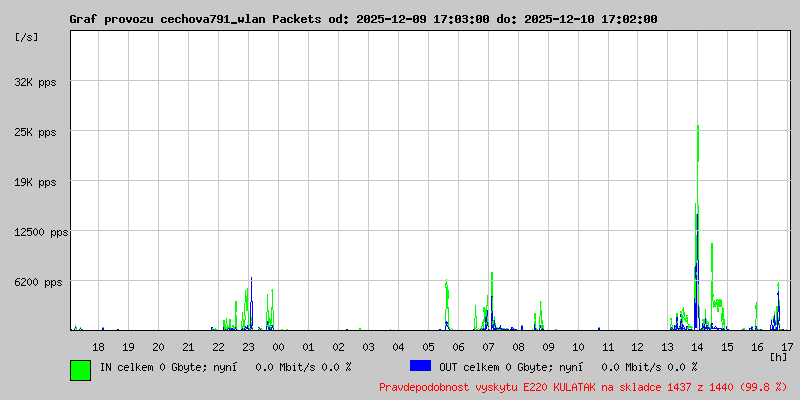The height and width of the screenshot is (400, 800).
Task: Click the hour 07 axis label
Action: 488,347
